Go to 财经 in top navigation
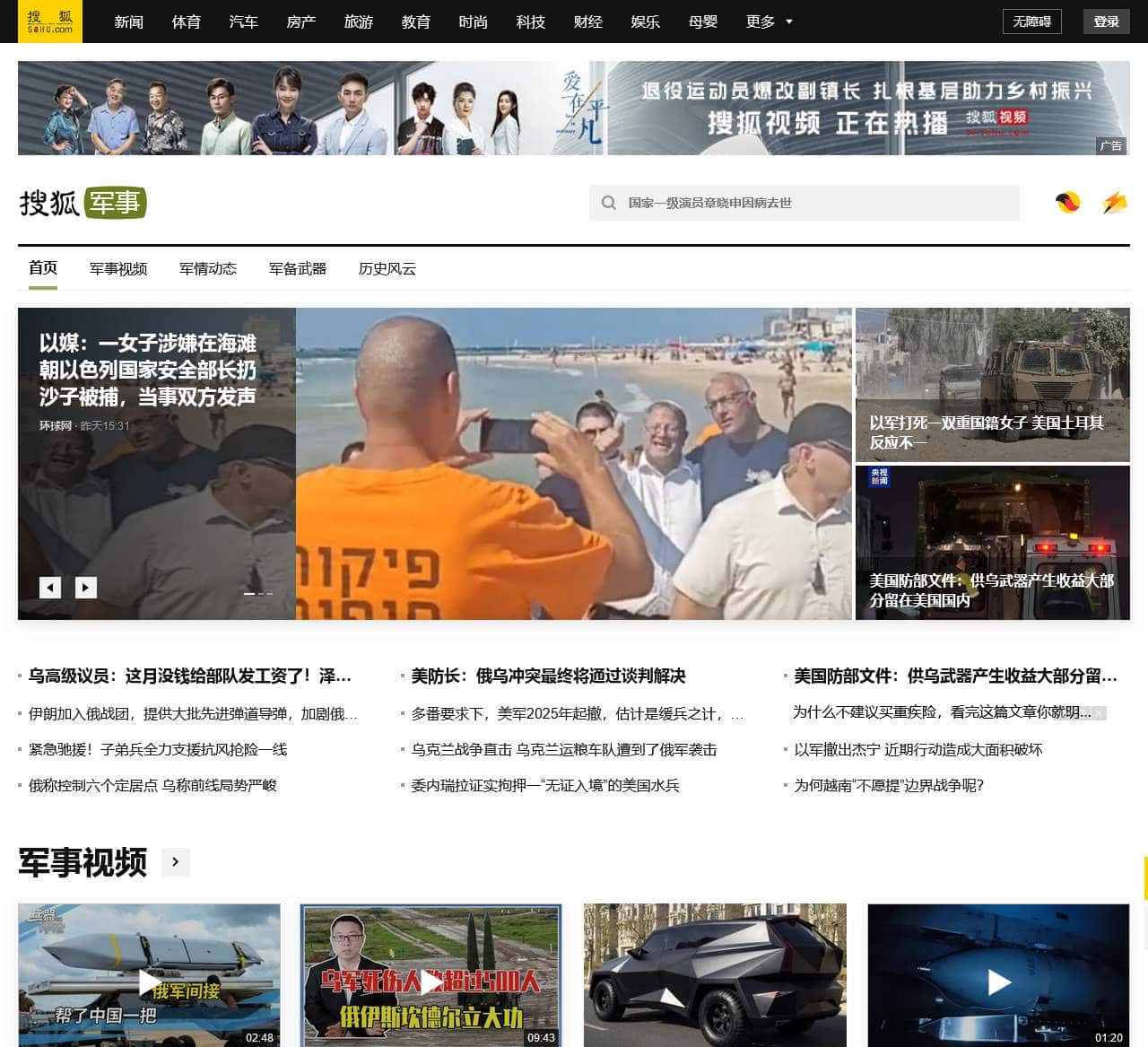Screen dimensions: 1148x1047 [588, 22]
